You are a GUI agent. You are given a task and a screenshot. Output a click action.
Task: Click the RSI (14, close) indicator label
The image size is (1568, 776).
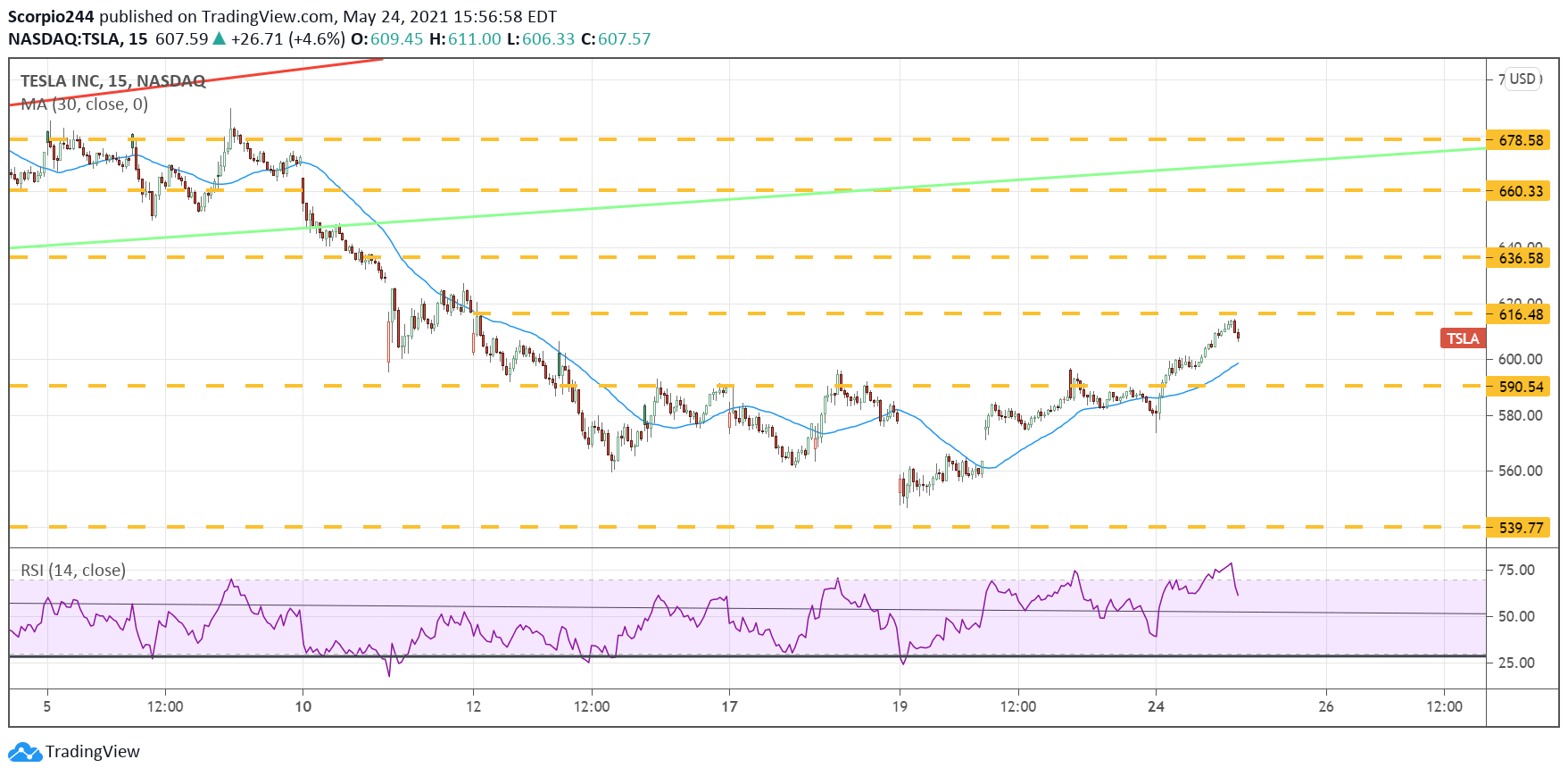tap(73, 571)
